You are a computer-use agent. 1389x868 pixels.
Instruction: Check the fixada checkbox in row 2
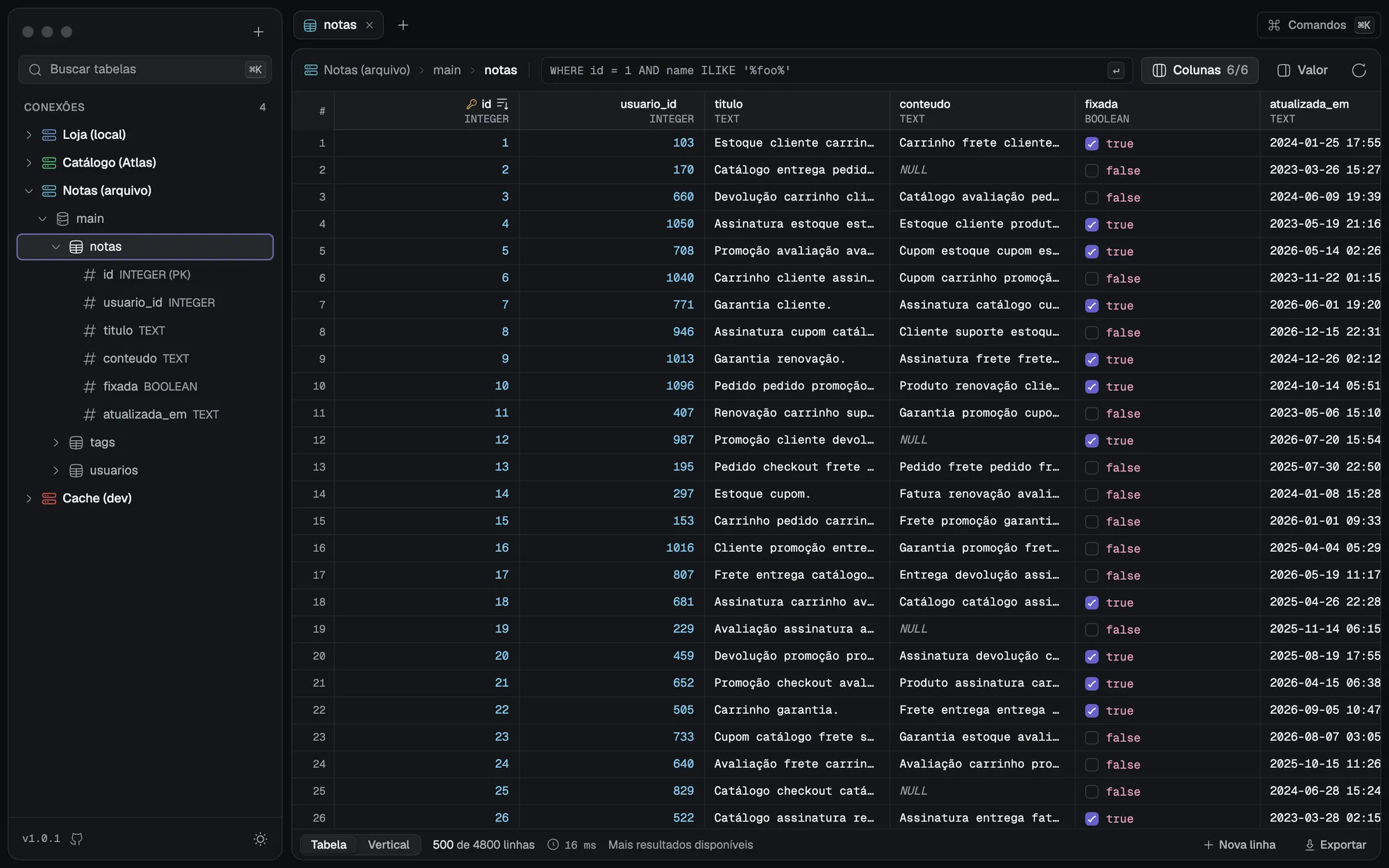[1092, 171]
